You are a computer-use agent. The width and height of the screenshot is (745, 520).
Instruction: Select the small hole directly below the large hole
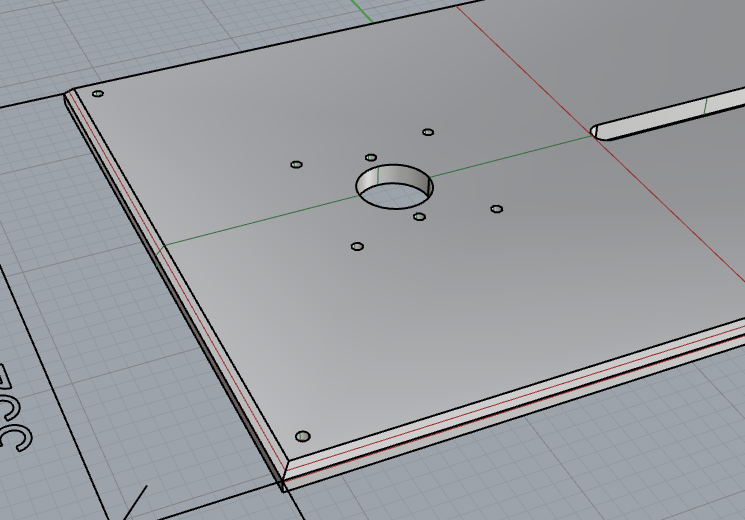pyautogui.click(x=419, y=217)
